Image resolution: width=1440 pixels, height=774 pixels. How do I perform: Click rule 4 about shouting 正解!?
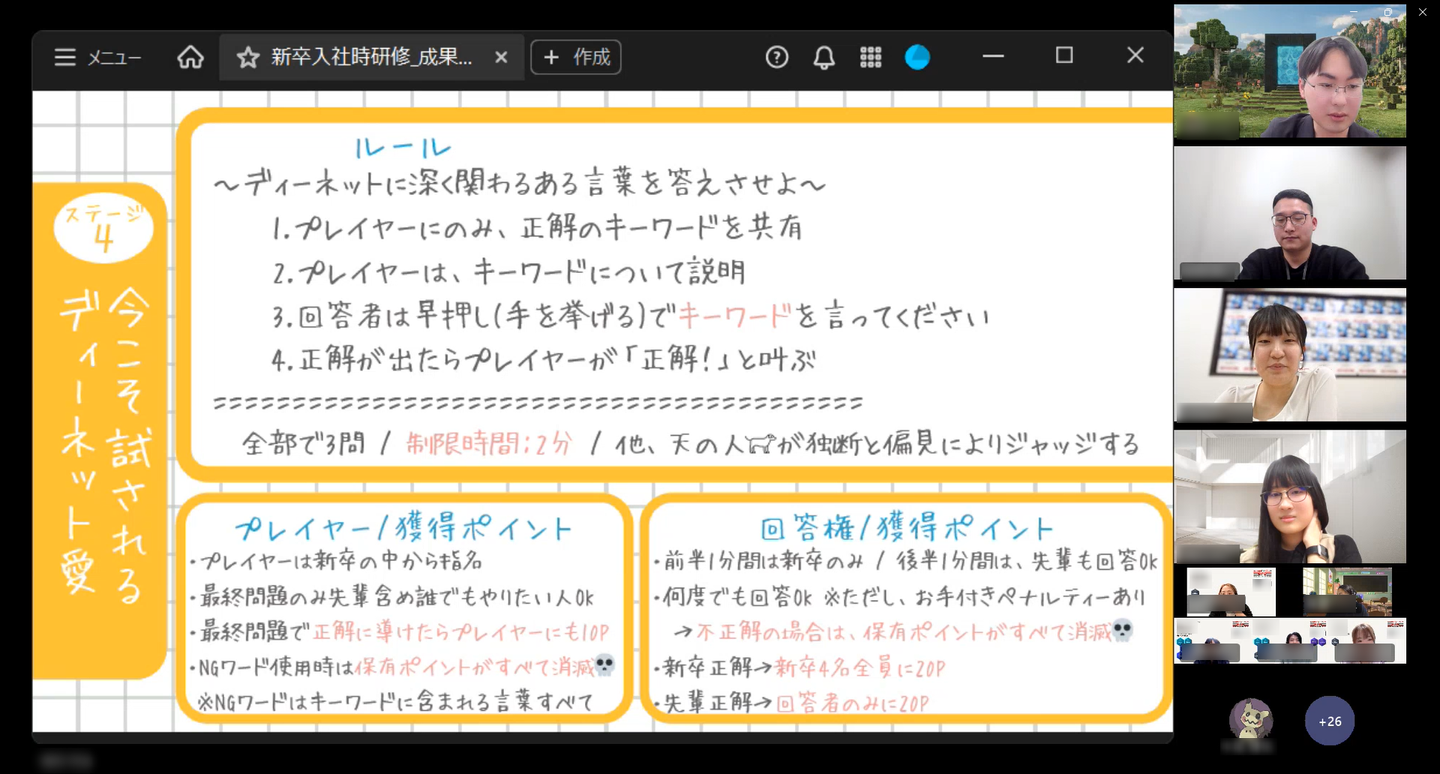pyautogui.click(x=544, y=360)
